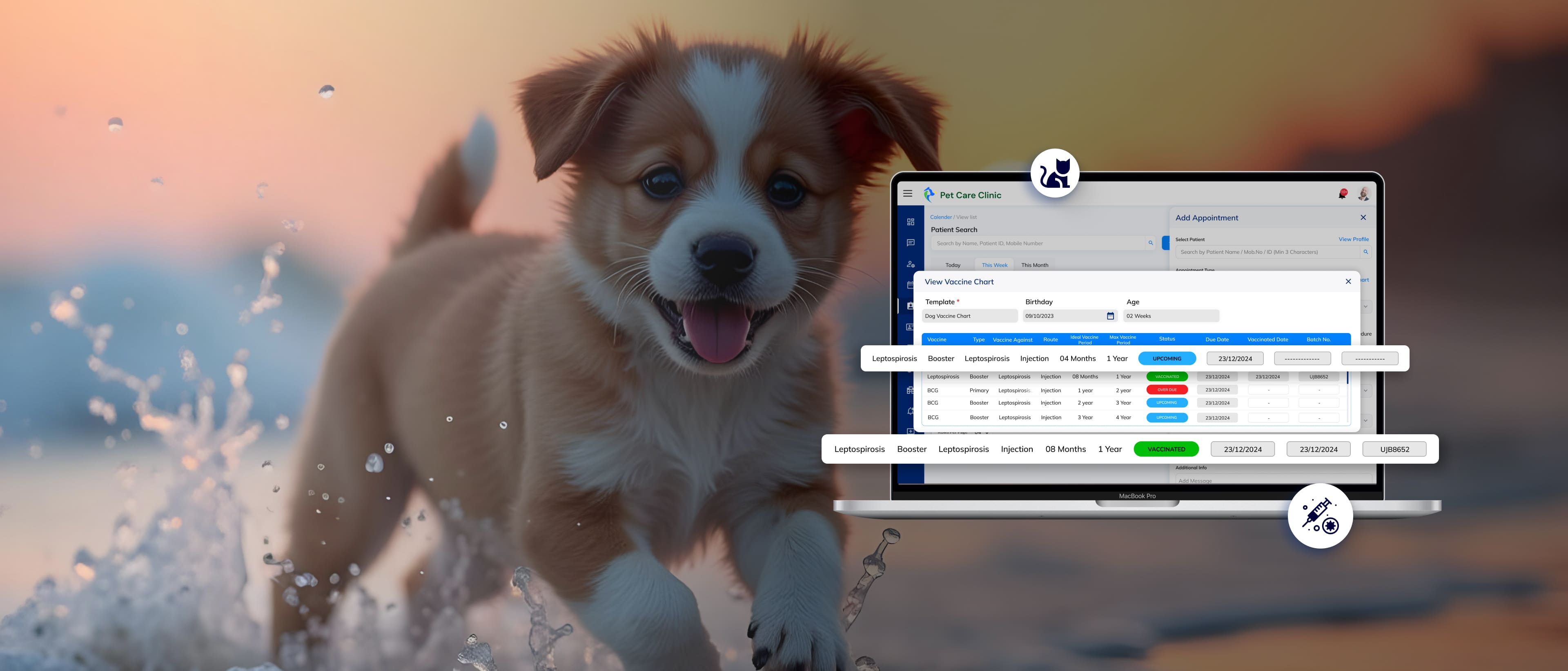Sort by the Vaccine column header

pos(937,340)
